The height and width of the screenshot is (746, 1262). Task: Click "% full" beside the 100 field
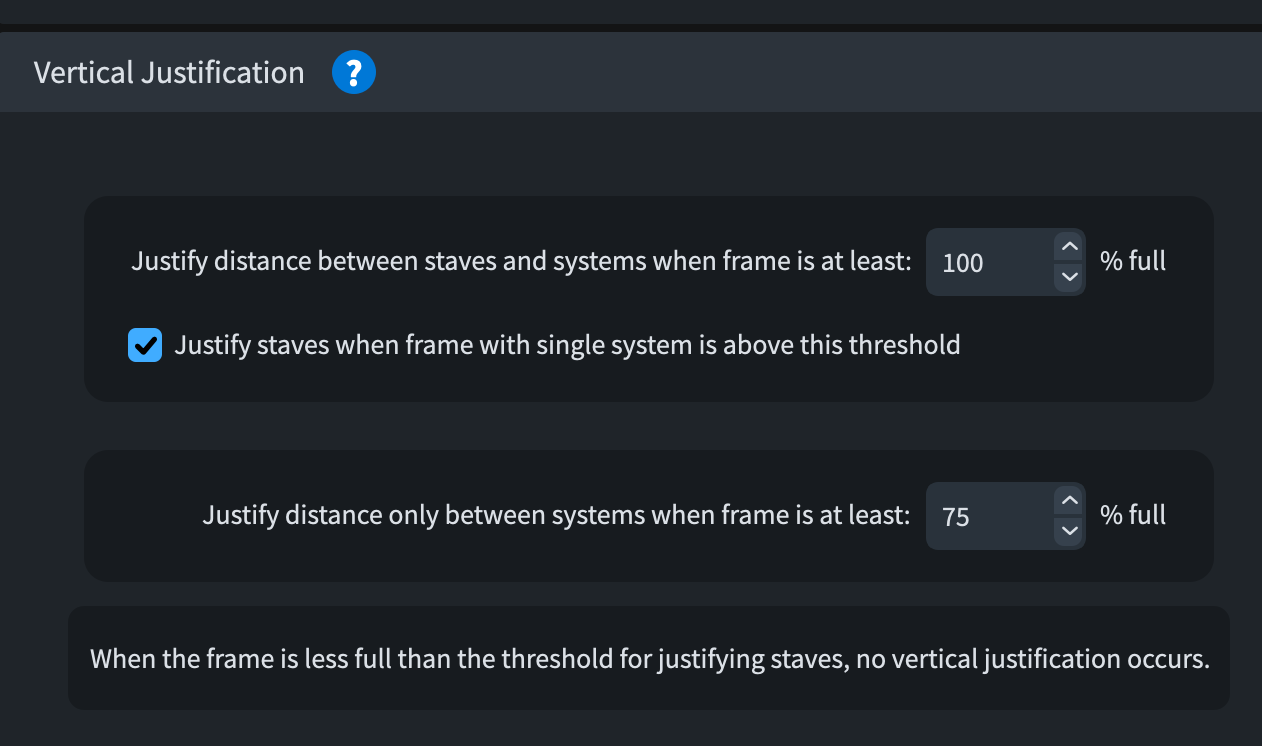click(1133, 262)
